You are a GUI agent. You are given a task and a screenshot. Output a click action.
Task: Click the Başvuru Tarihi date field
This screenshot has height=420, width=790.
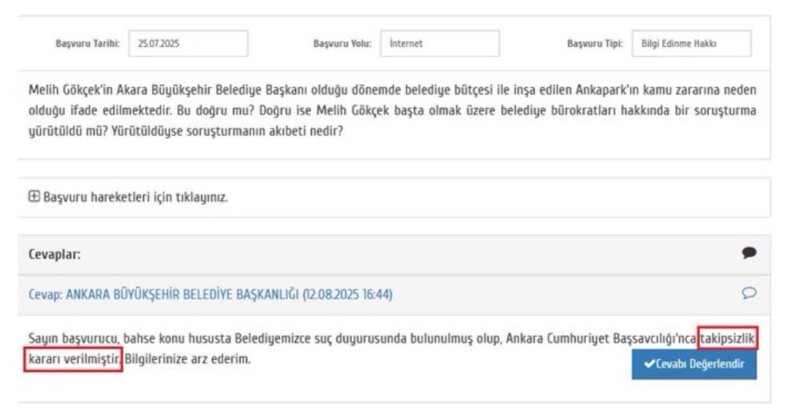[188, 44]
